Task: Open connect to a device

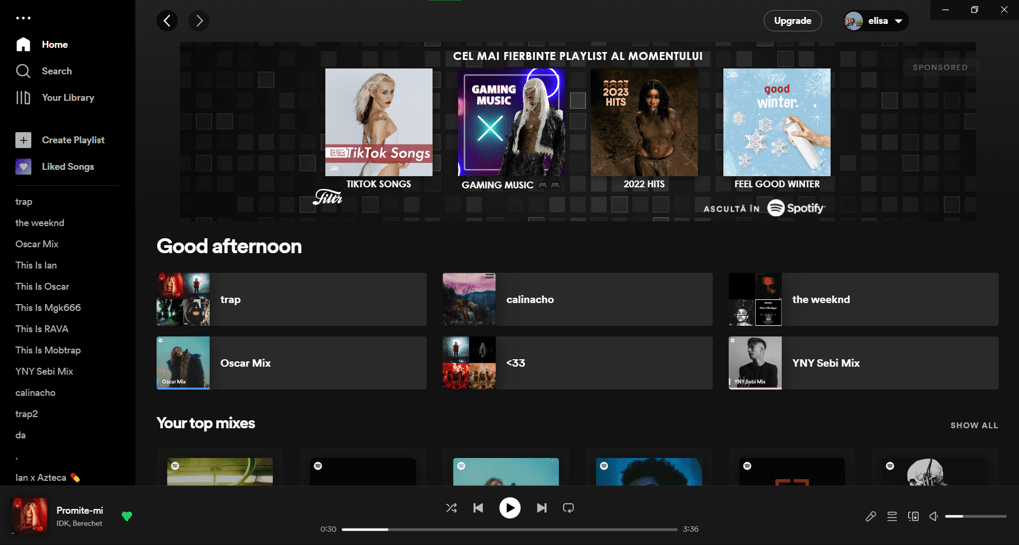Action: click(913, 517)
